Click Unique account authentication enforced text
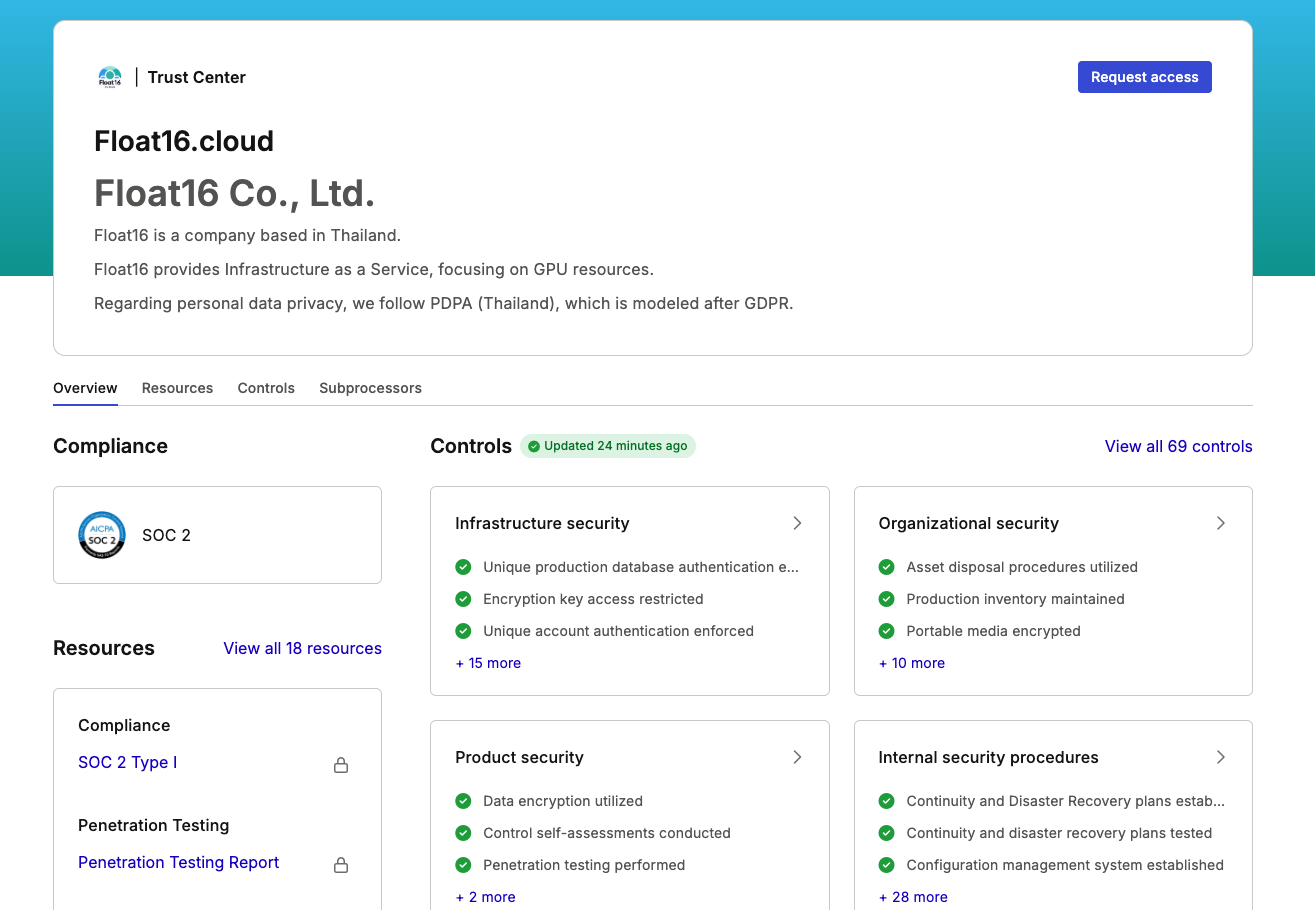 click(618, 631)
